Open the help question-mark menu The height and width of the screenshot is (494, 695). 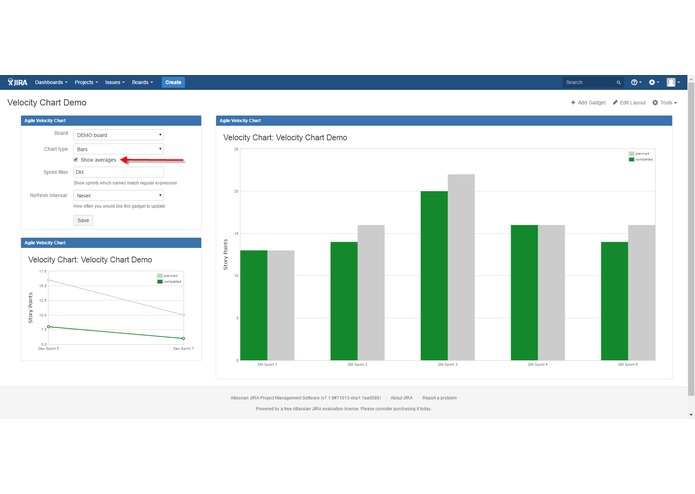[x=636, y=82]
